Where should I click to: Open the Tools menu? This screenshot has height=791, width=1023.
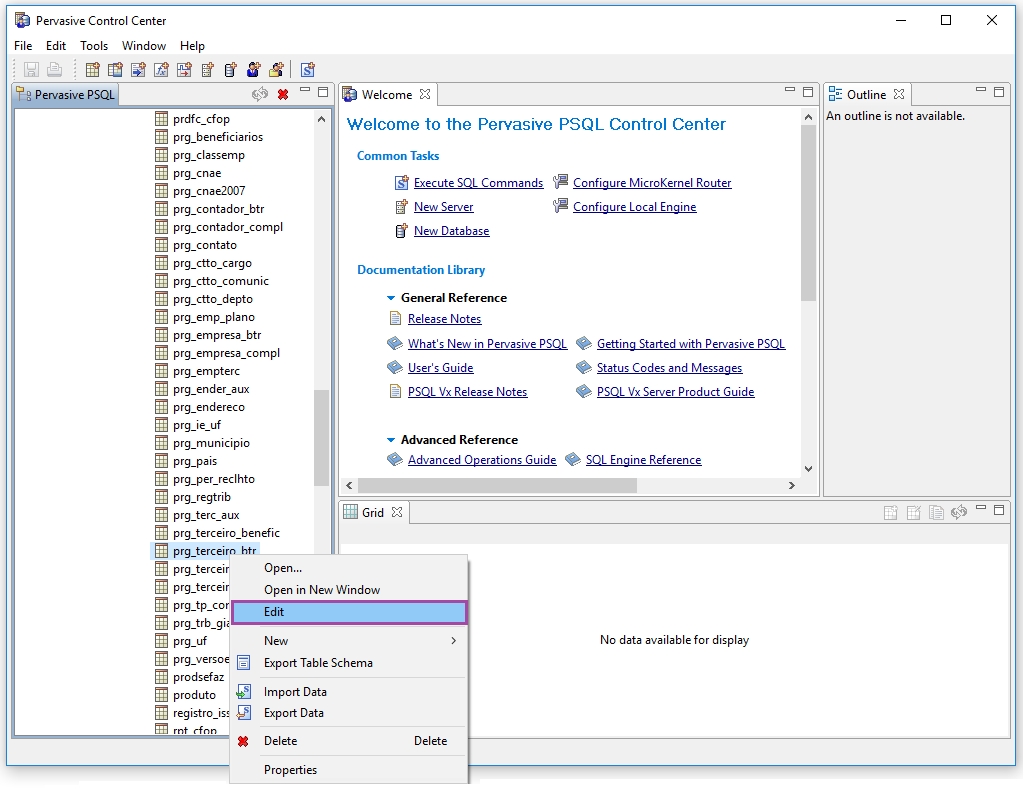point(94,46)
